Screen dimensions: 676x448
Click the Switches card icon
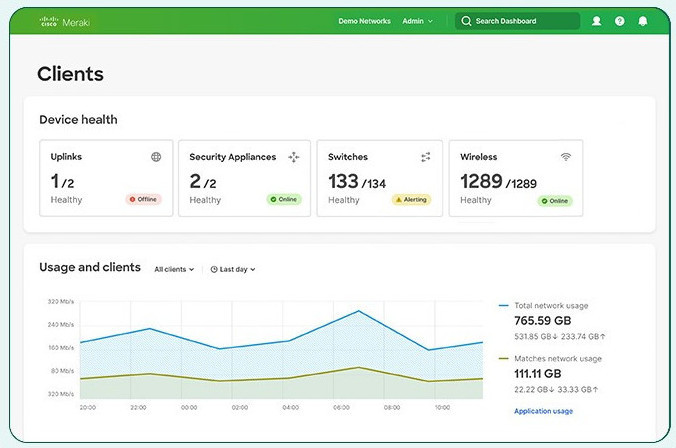click(x=426, y=157)
